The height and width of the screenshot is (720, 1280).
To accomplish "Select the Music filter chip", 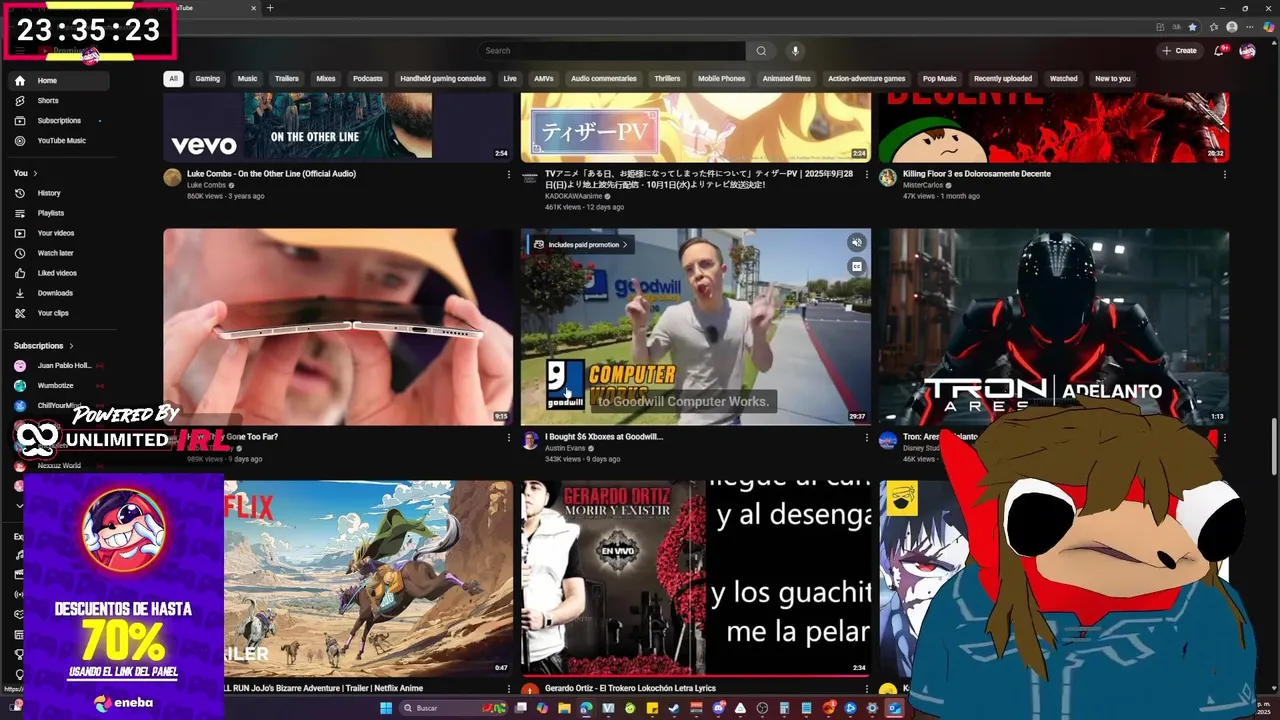I will 247,79.
